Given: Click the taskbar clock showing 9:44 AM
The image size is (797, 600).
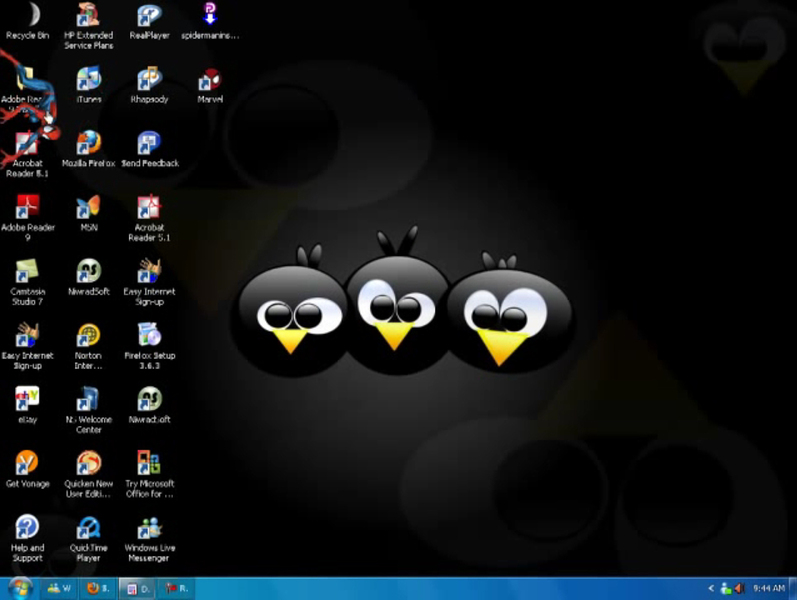Looking at the screenshot, I should pos(768,589).
